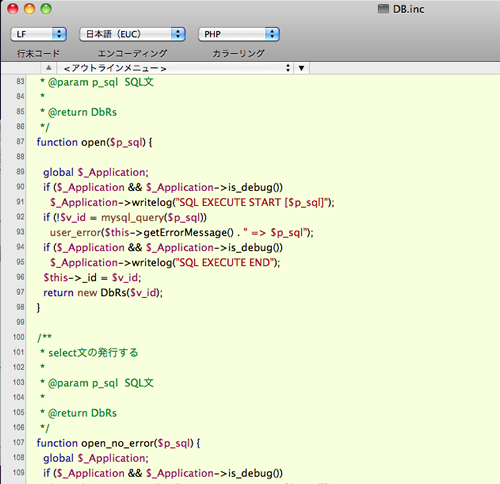Screen dimensions: 500x484
Task: Click 'user_error($this->getErrorMessage()' on line 93
Action: click(142, 233)
